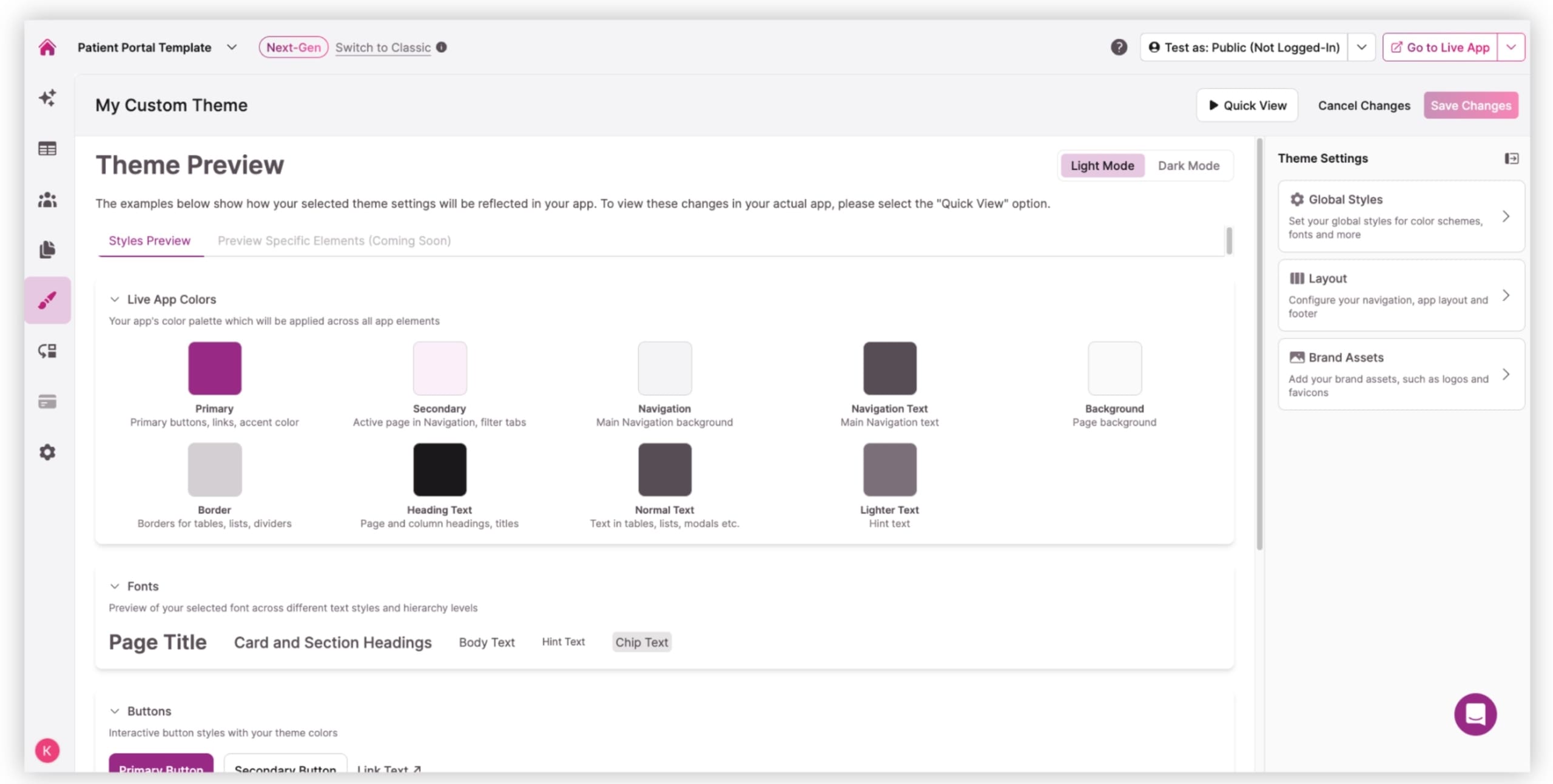Open Global Styles settings

coord(1401,216)
